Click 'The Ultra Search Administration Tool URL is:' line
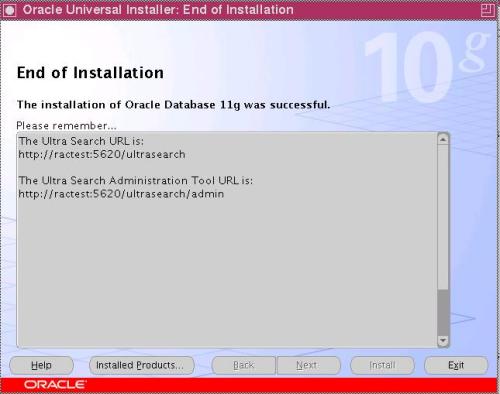500x394 pixels. click(136, 181)
